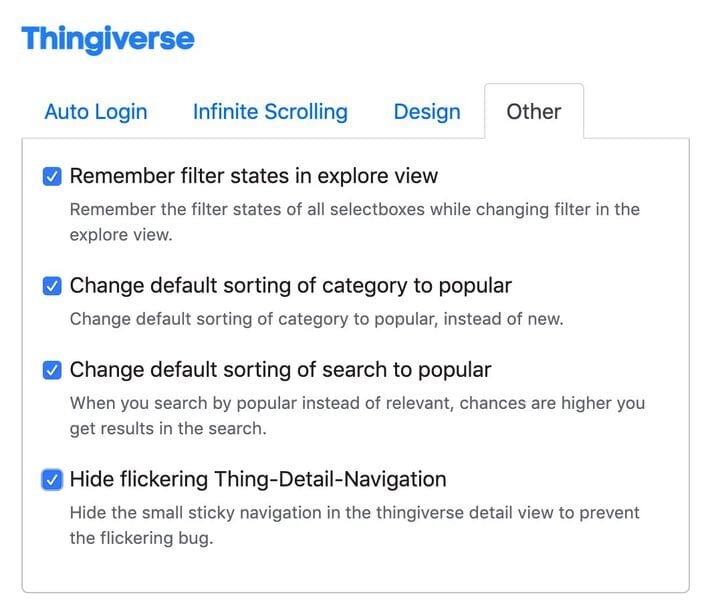Switch to the Auto Login tab
Screen dimensions: 710x600
click(96, 112)
